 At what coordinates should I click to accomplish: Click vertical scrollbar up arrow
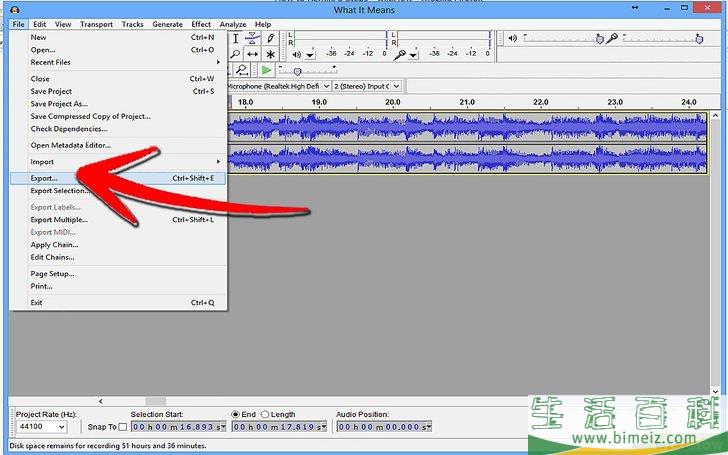coord(715,115)
